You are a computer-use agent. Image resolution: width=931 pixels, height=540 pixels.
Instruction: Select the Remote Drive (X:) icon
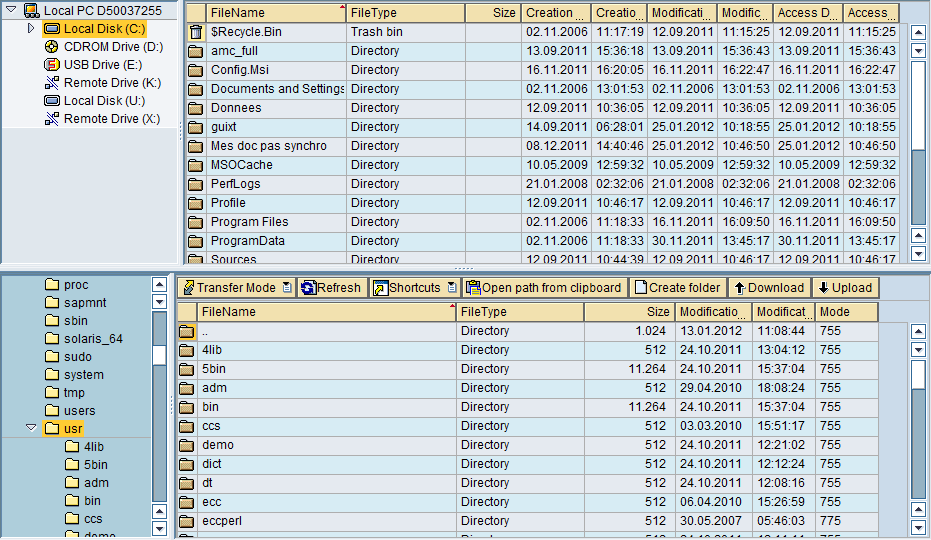click(52, 119)
